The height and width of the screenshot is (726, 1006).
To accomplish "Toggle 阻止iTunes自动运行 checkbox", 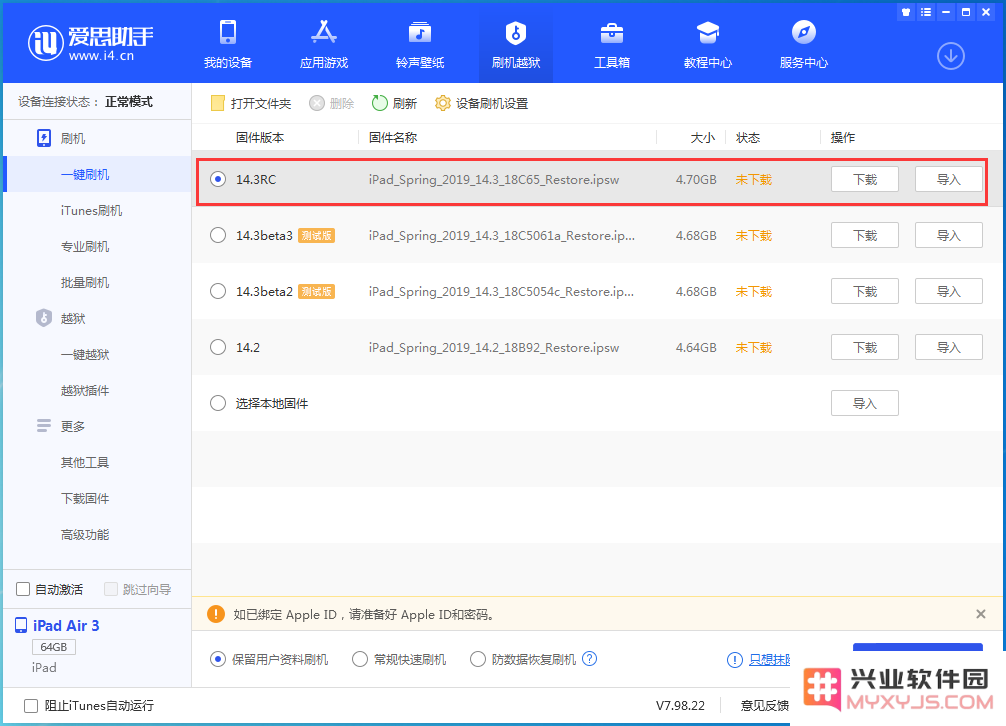I will click(x=31, y=705).
